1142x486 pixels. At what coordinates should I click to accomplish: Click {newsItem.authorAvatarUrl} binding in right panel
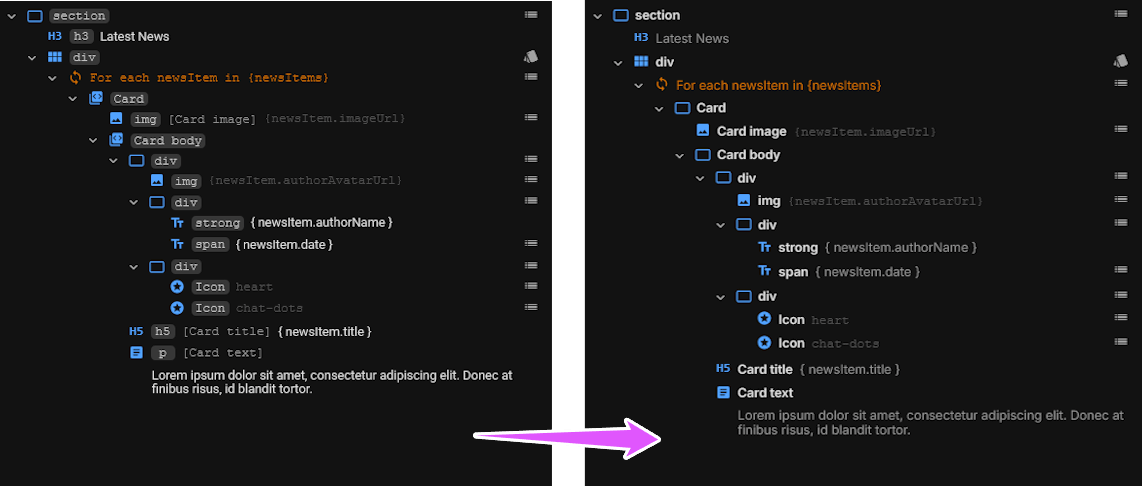pyautogui.click(x=884, y=201)
